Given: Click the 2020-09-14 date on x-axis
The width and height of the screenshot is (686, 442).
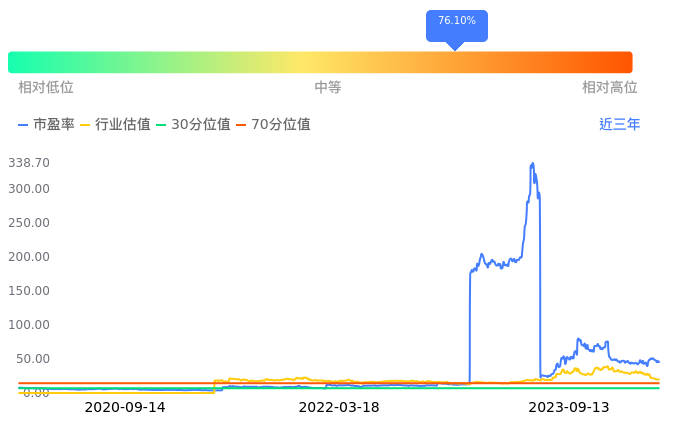Looking at the screenshot, I should (125, 408).
